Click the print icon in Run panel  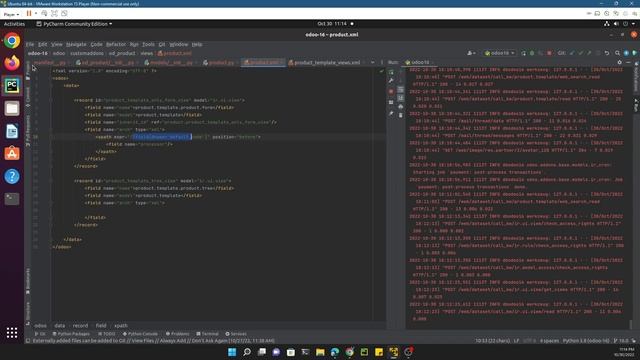[400, 107]
